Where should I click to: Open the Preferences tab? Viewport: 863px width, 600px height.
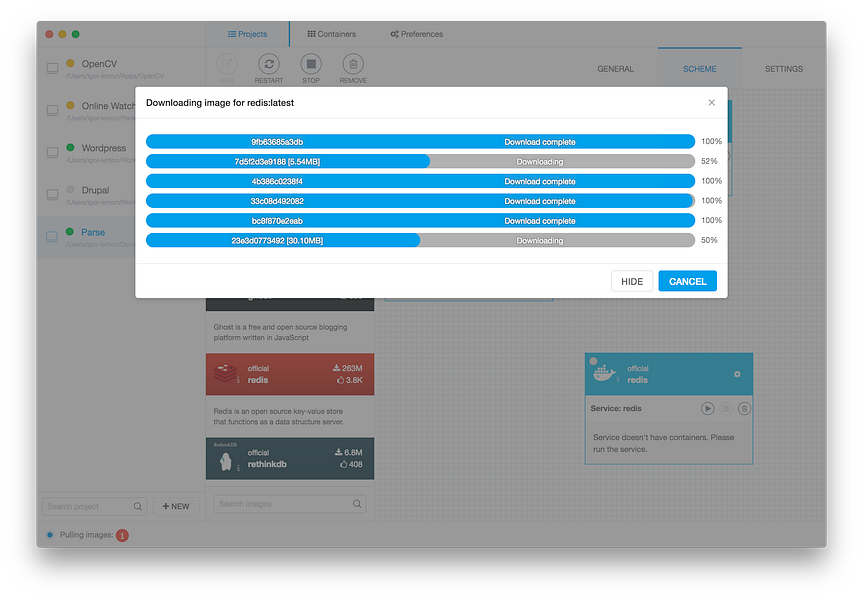(x=417, y=34)
